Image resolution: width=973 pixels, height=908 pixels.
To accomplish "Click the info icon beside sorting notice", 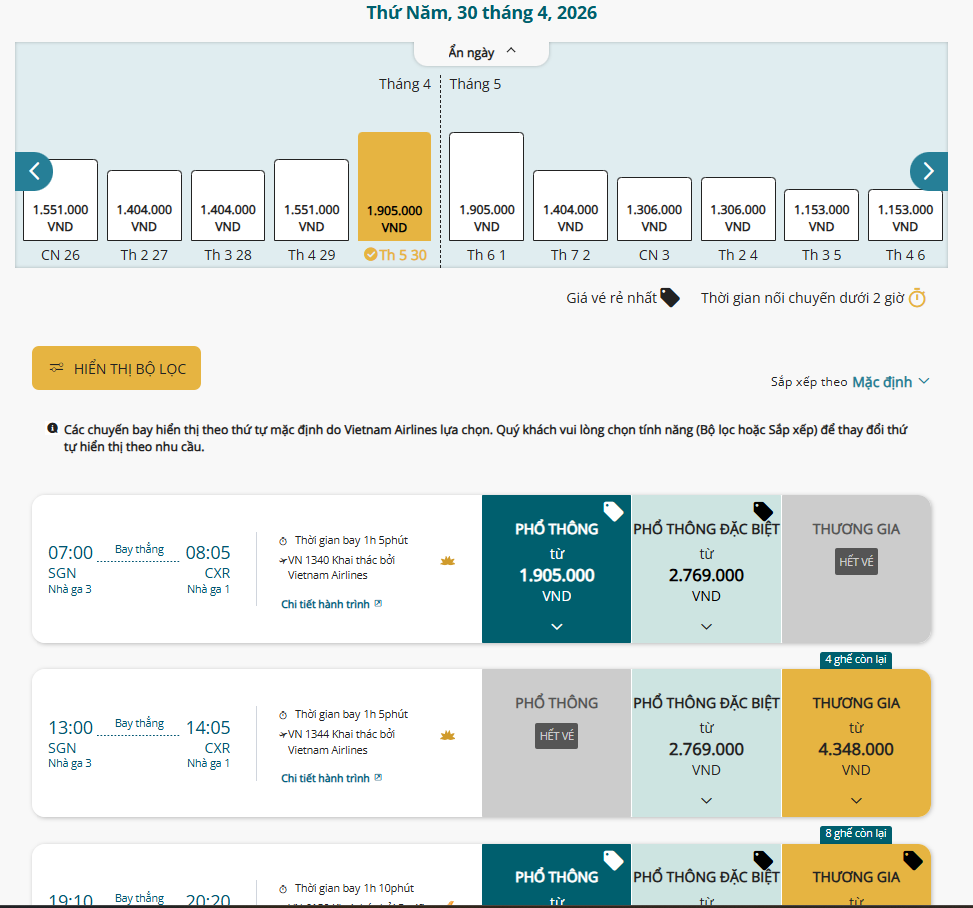I will [x=52, y=429].
